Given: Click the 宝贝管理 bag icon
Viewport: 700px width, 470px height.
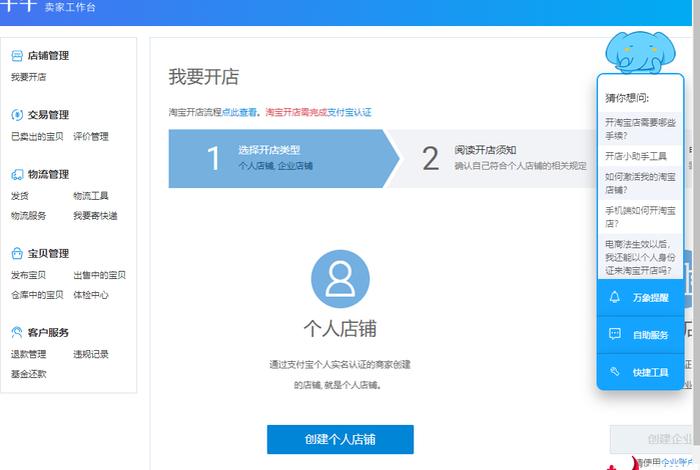Looking at the screenshot, I should point(17,254).
